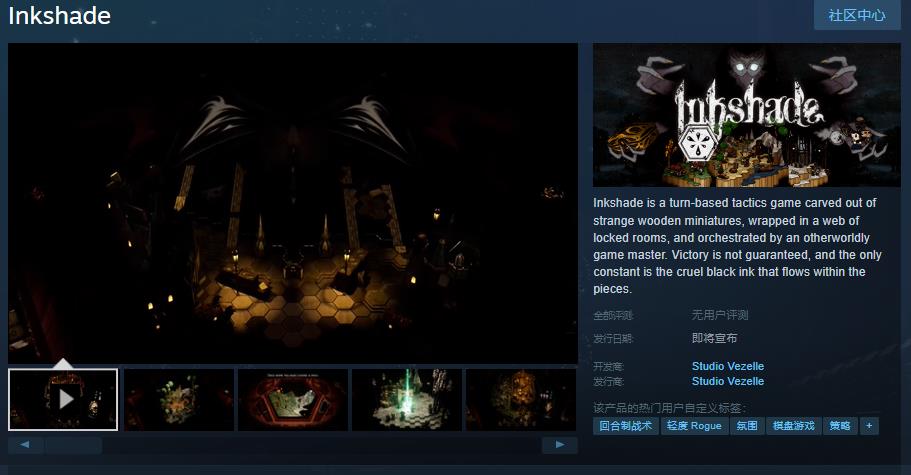Click the main video preview area
The height and width of the screenshot is (475, 911).
coord(293,203)
